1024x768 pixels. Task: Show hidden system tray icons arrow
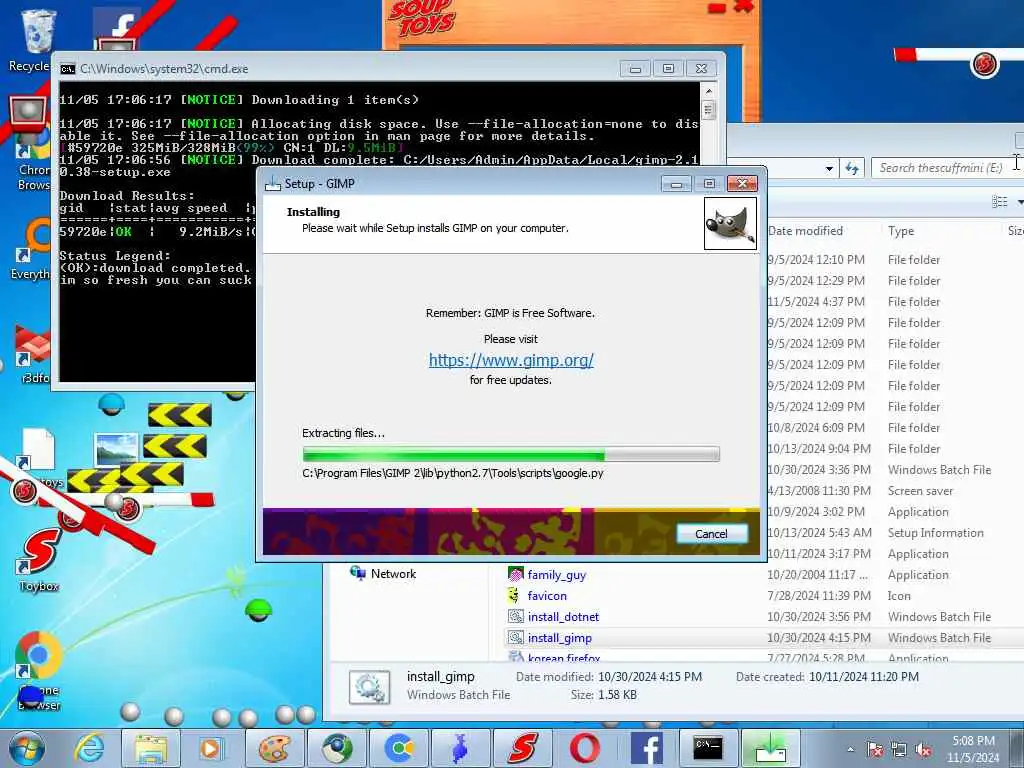coord(850,750)
